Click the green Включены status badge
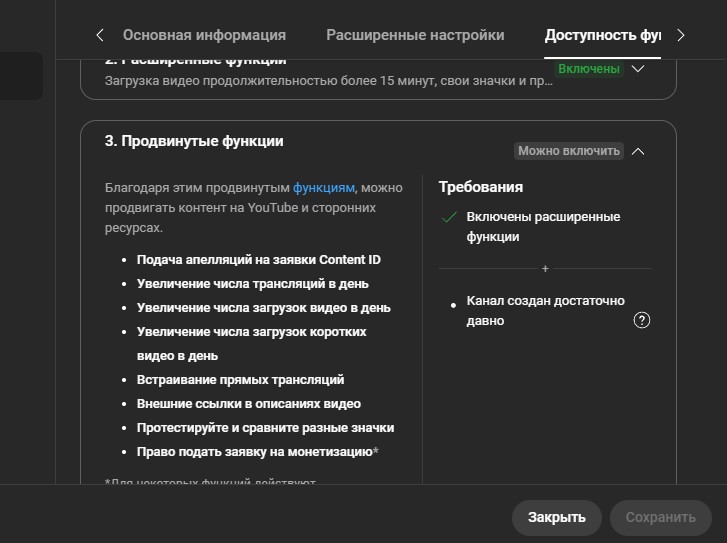727x543 pixels. (x=588, y=69)
